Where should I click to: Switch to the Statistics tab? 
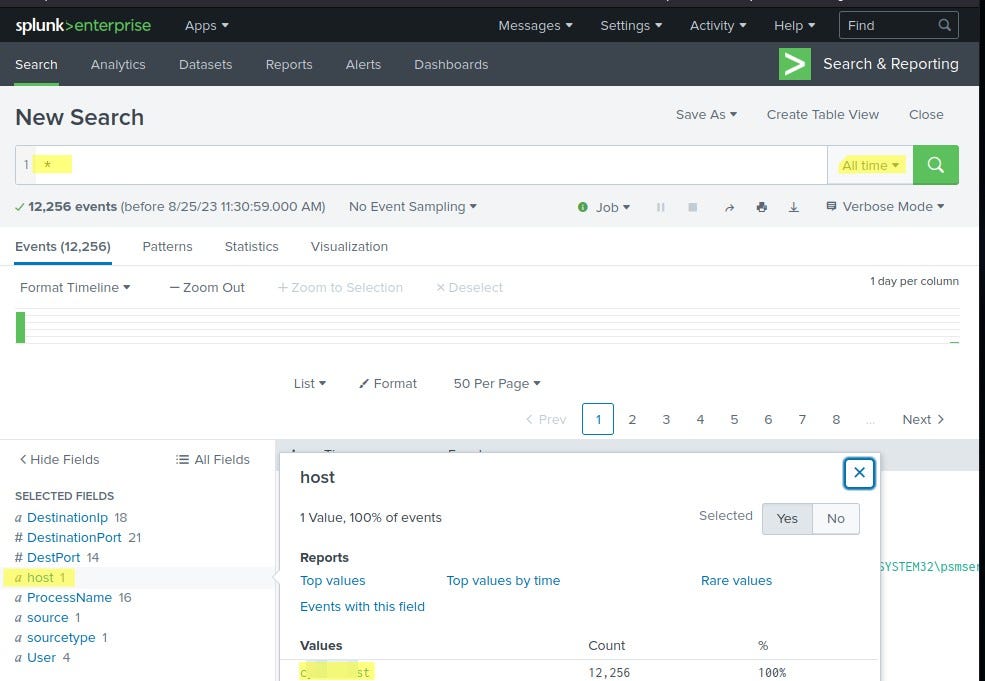click(251, 246)
